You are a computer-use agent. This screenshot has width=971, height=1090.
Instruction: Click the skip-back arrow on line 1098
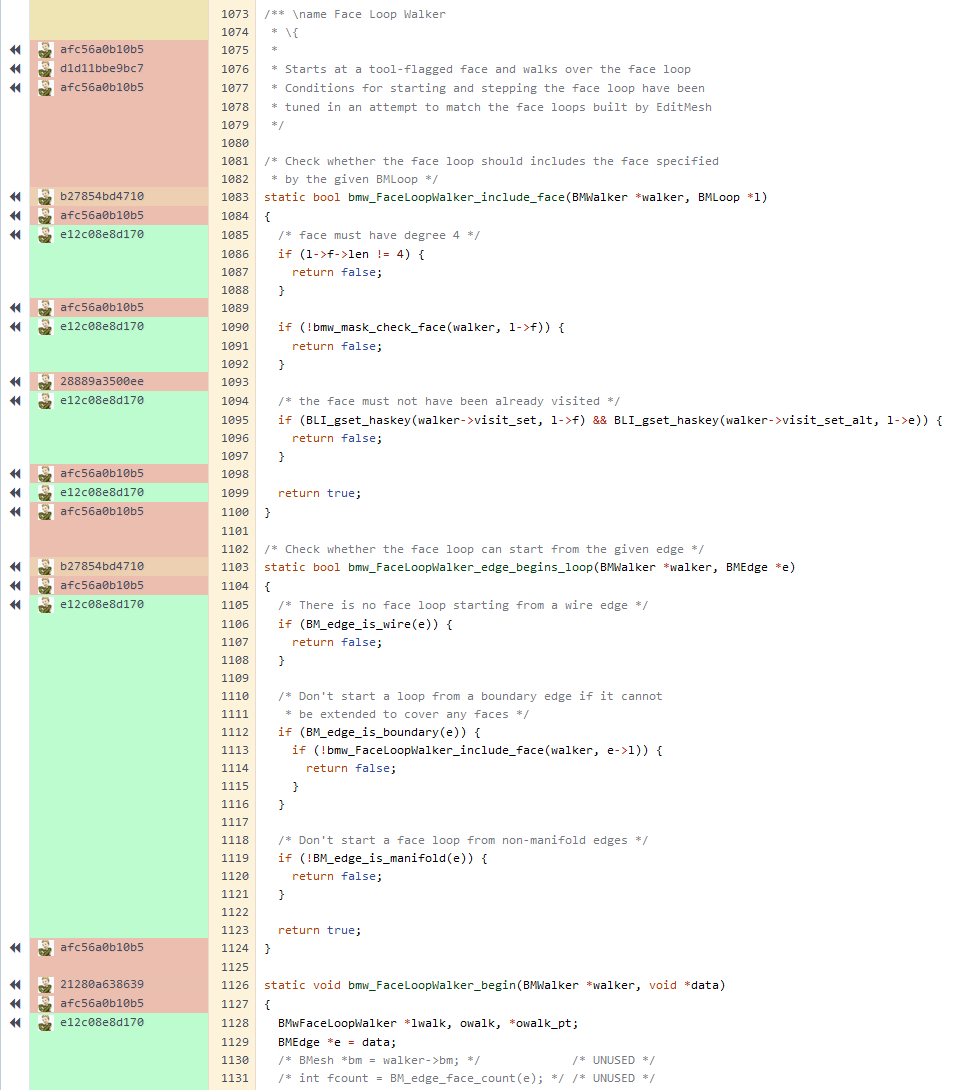point(15,473)
